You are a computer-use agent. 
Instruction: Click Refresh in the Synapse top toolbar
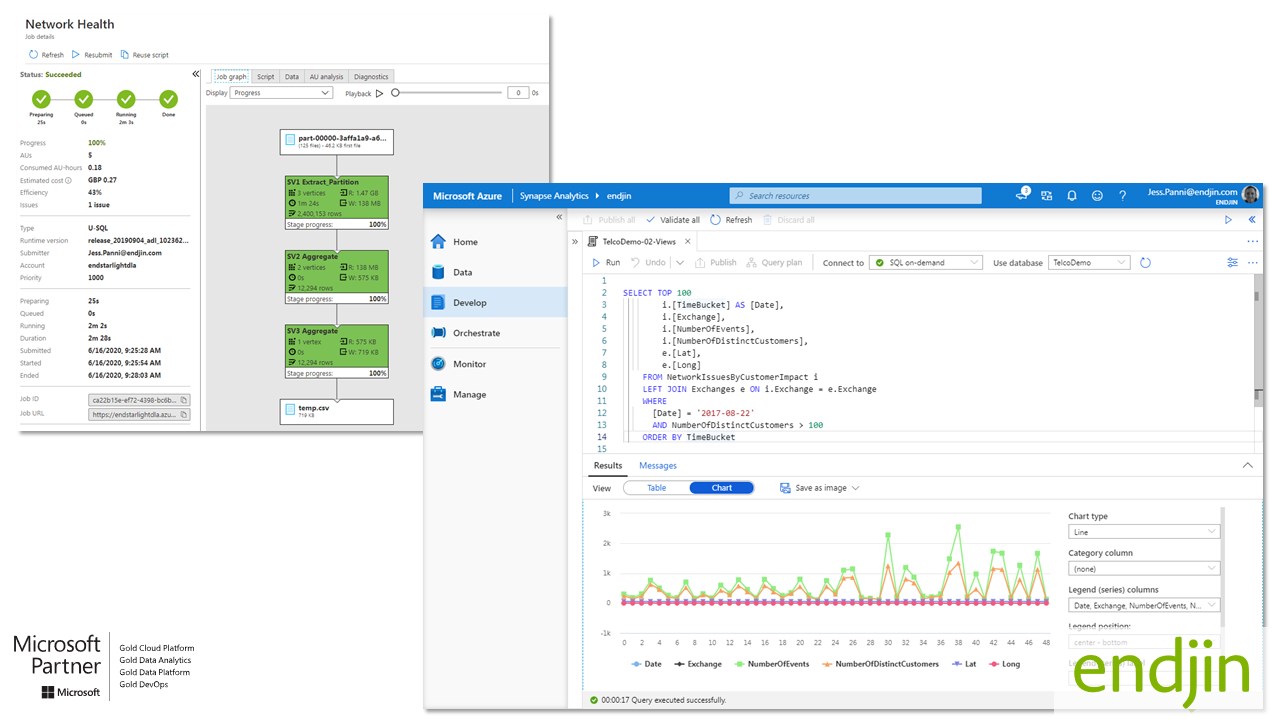[x=731, y=220]
